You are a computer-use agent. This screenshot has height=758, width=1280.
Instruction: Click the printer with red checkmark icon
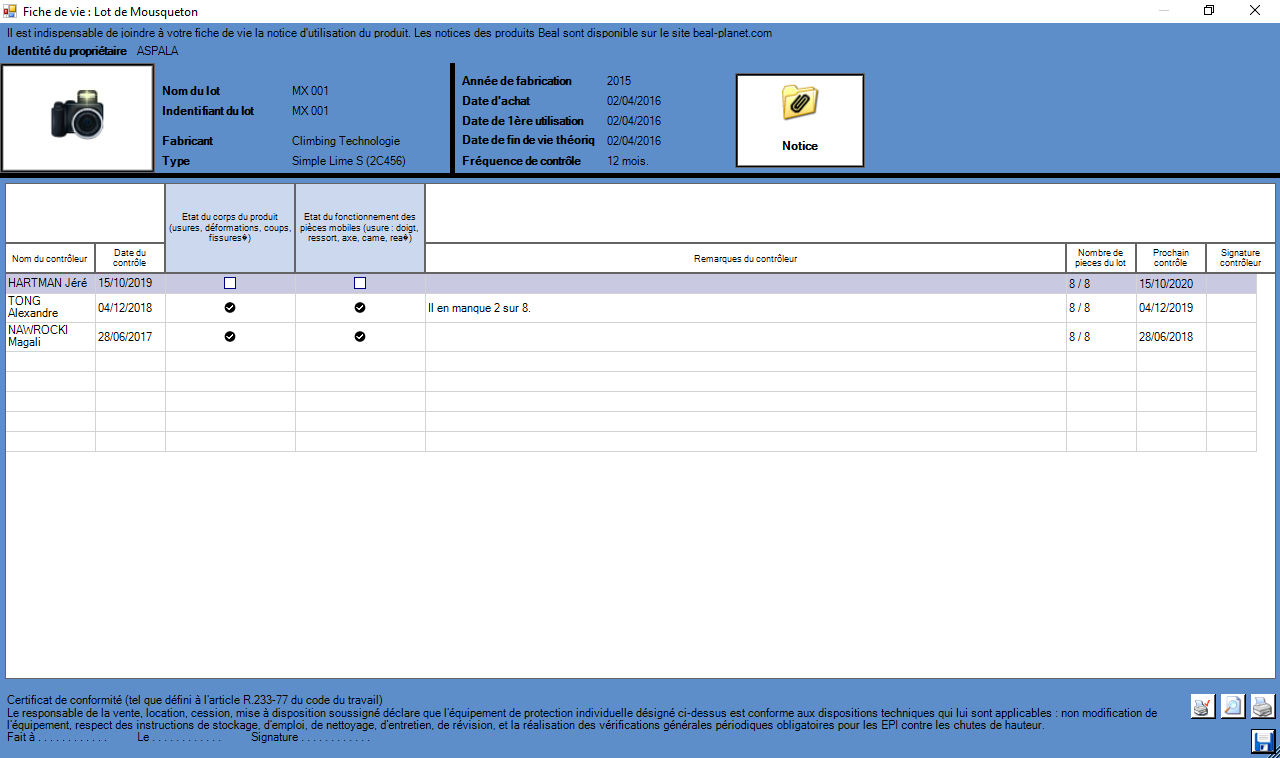click(1203, 706)
